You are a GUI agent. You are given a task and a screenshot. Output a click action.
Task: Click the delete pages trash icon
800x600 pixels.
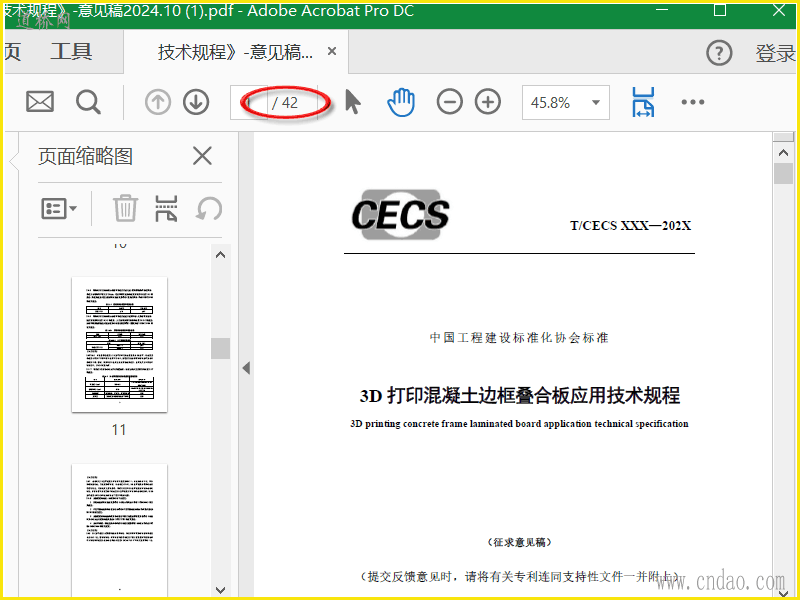click(x=125, y=208)
